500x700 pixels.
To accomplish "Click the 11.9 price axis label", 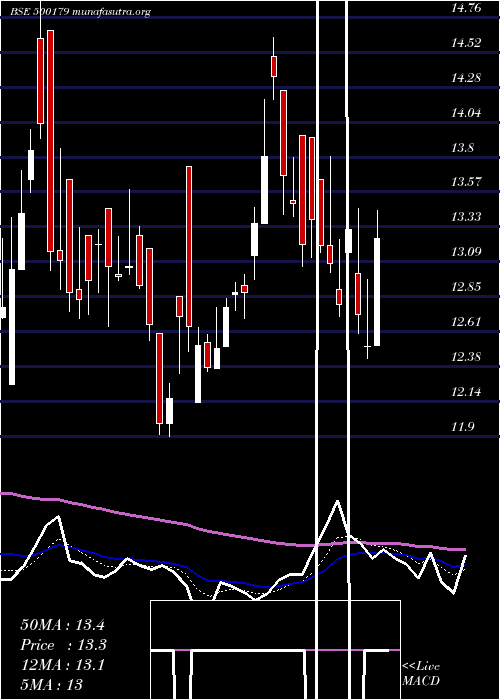I will tap(462, 426).
